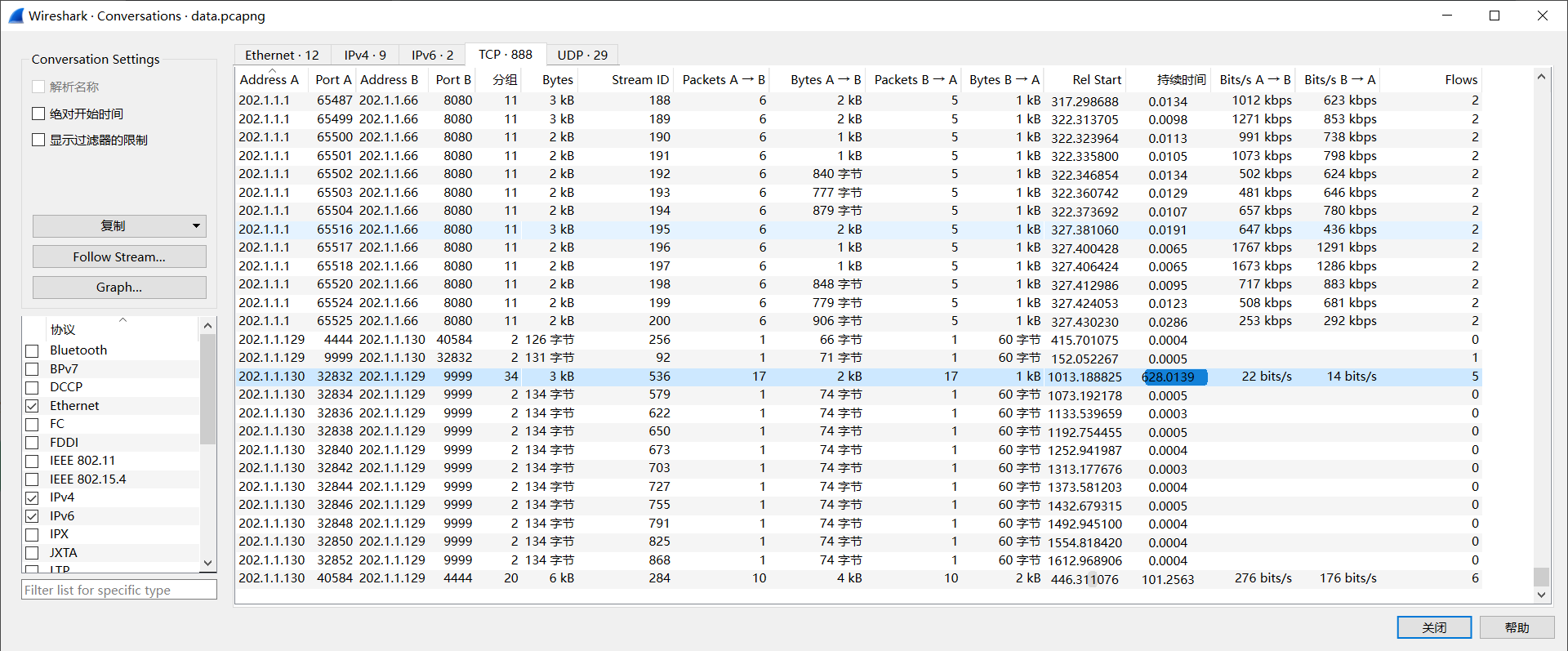Sort by the Port A column header
Screen dimensions: 1568x651
coord(333,79)
